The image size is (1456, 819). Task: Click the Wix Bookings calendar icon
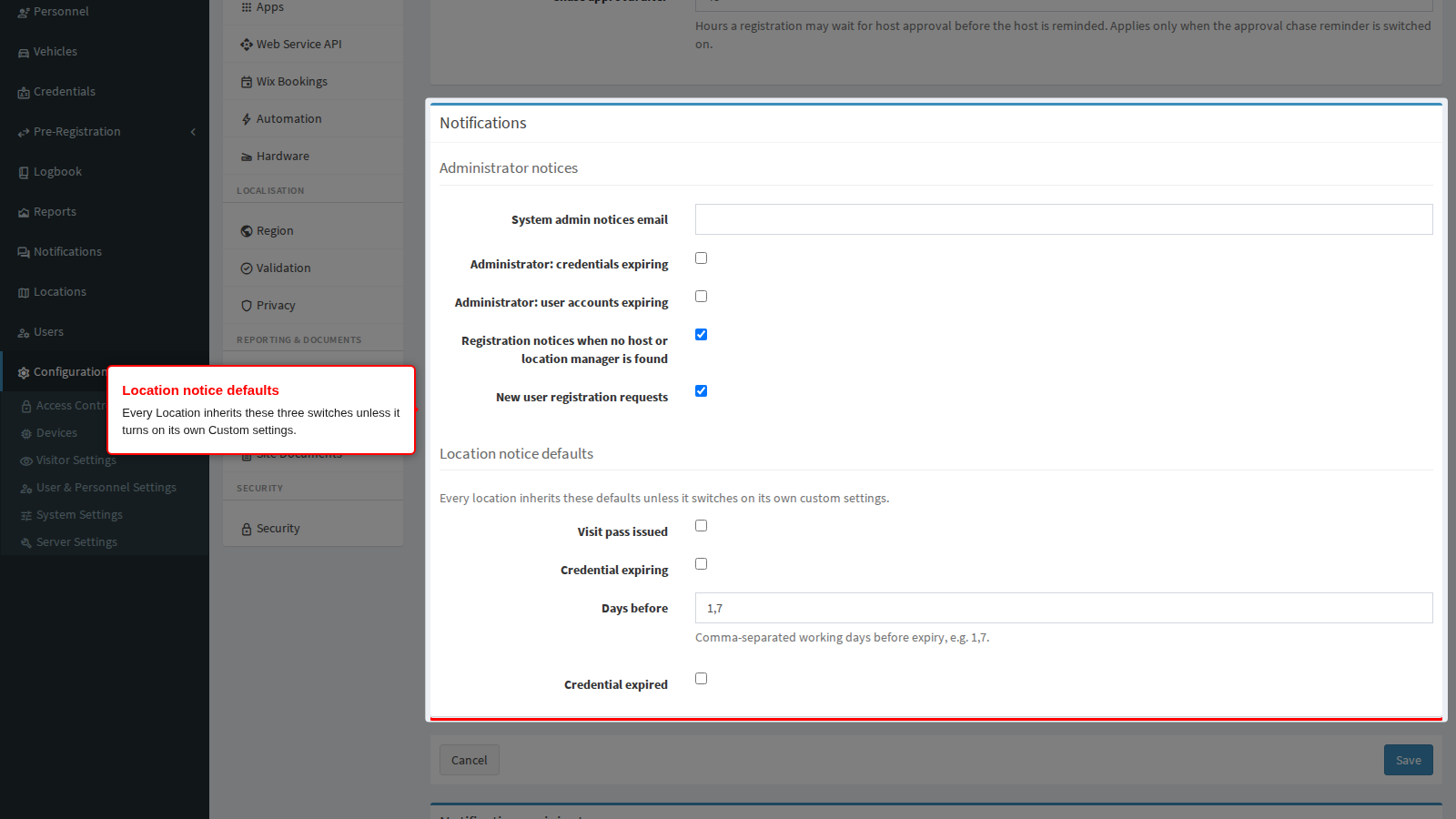[247, 82]
